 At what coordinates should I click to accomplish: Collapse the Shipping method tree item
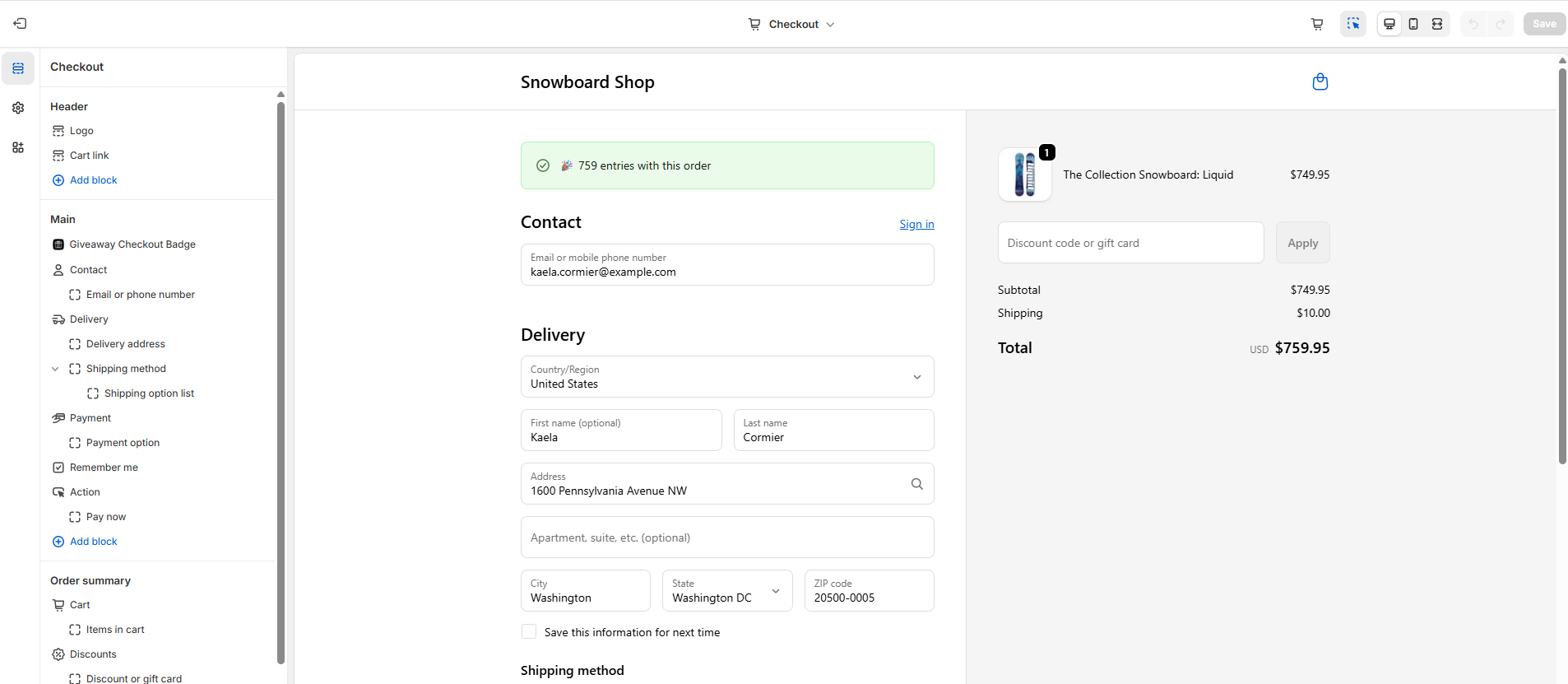[55, 369]
